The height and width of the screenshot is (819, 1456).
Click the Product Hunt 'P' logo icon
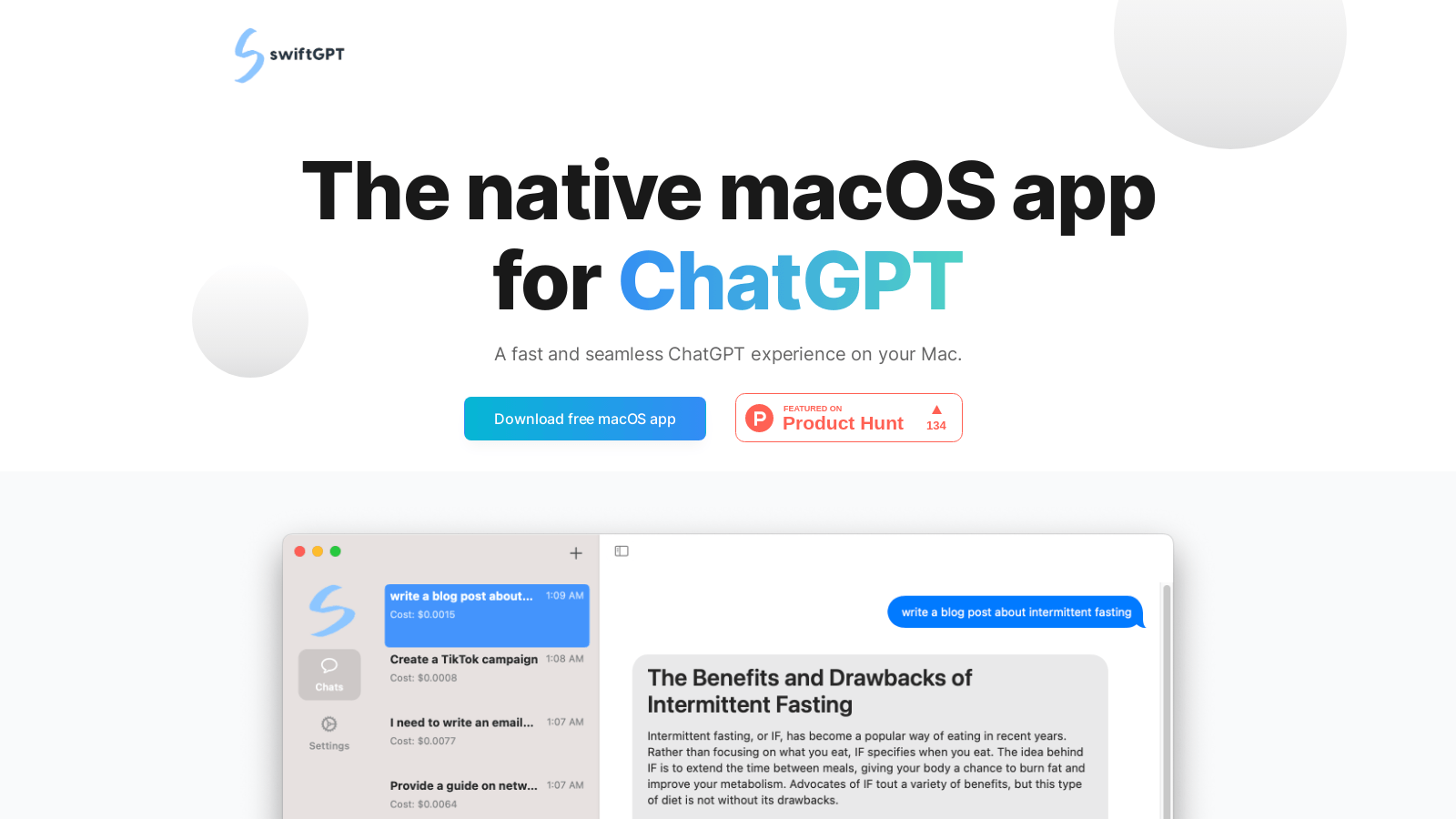click(x=759, y=418)
